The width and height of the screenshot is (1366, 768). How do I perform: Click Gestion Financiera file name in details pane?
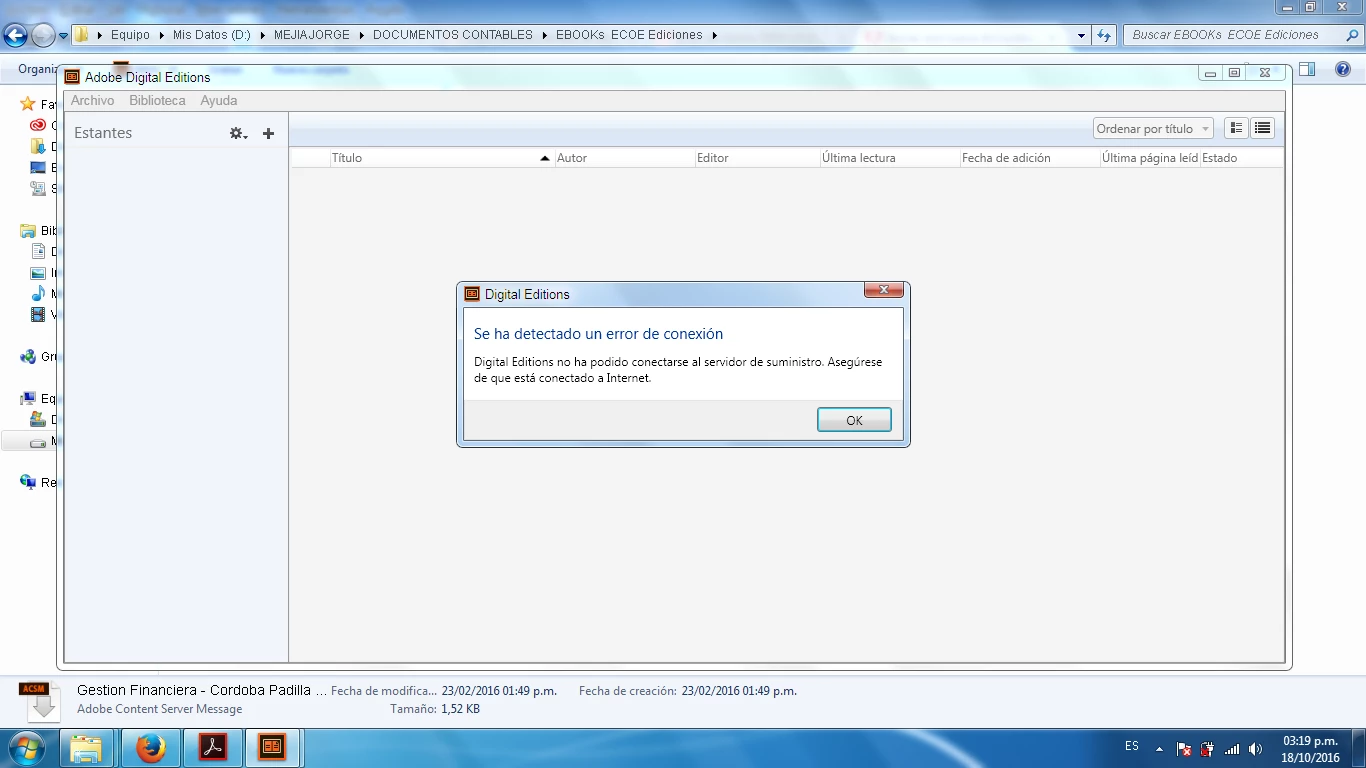pos(202,690)
